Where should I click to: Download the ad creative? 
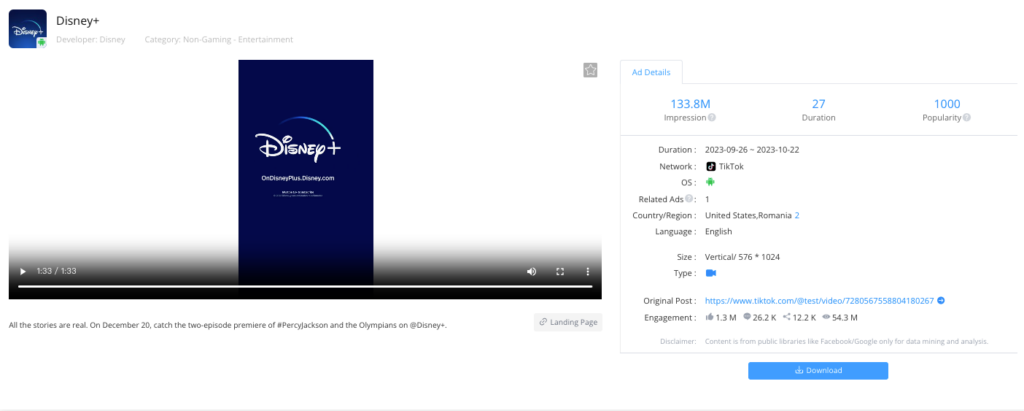tap(818, 370)
